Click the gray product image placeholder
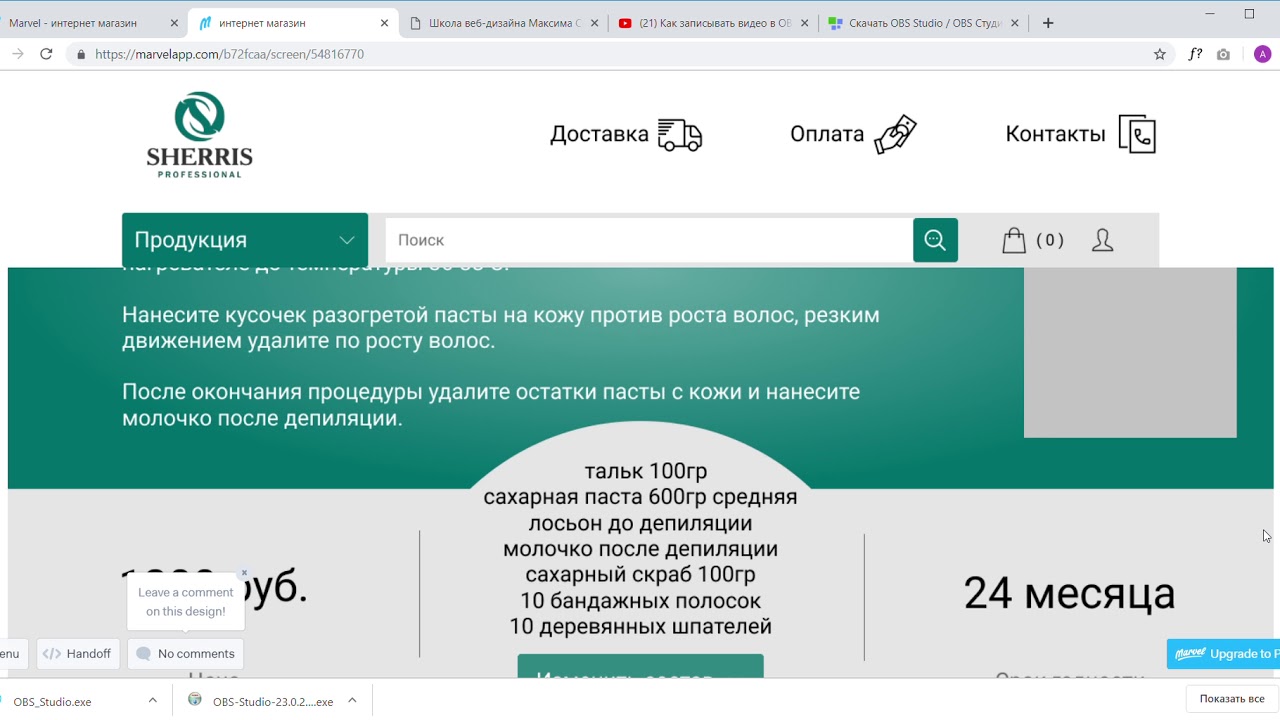This screenshot has height=720, width=1280. (1130, 352)
